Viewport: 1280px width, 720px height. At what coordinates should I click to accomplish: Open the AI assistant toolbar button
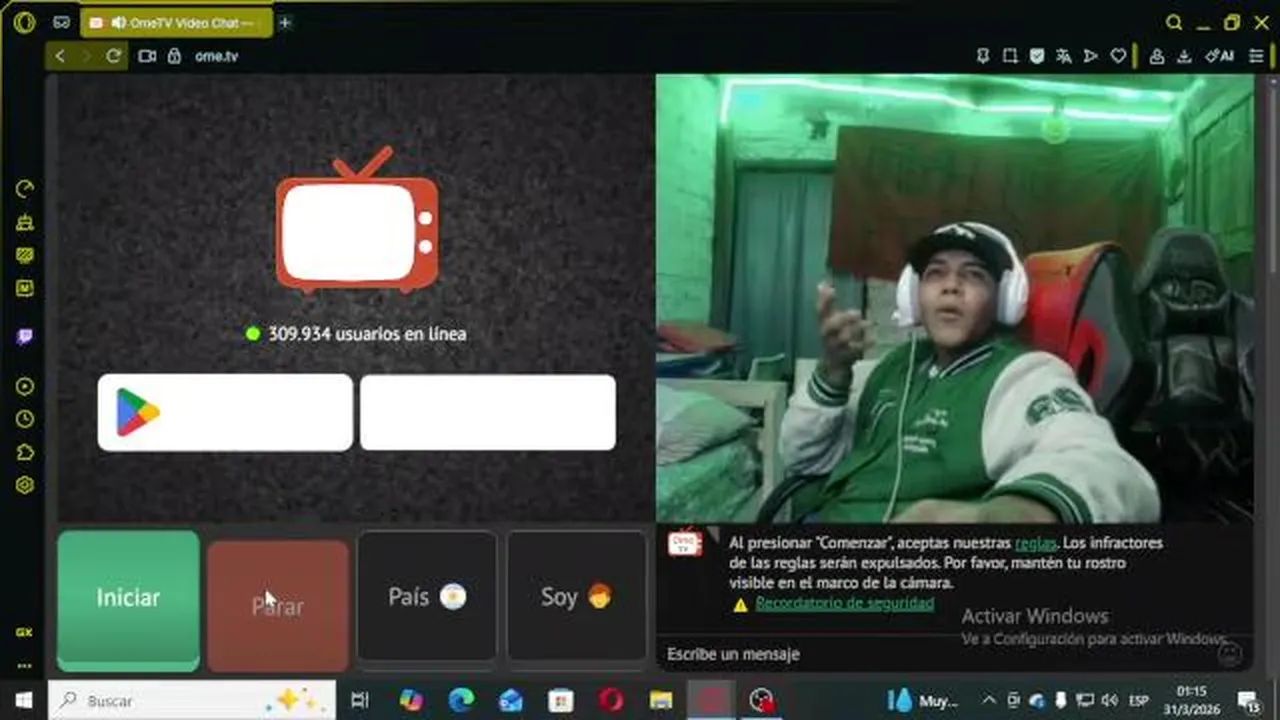point(1219,56)
